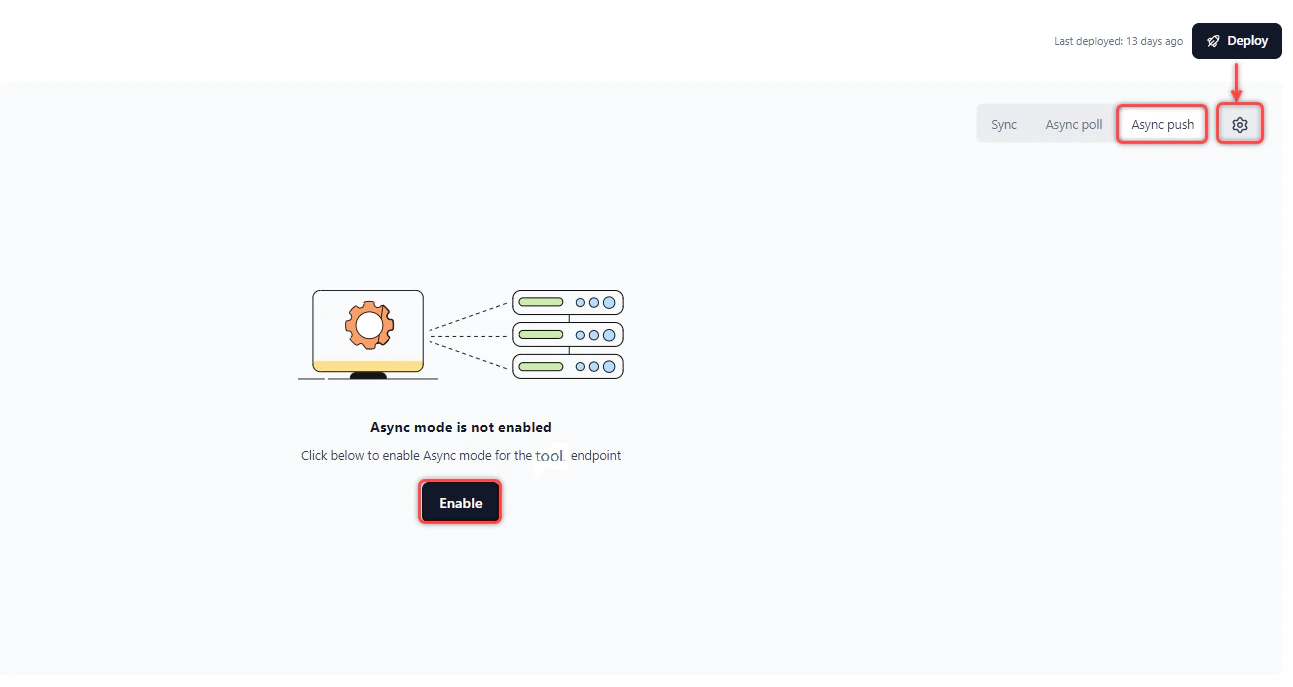Click the tool endpoint label in the description
1293x687 pixels.
pyautogui.click(x=550, y=456)
